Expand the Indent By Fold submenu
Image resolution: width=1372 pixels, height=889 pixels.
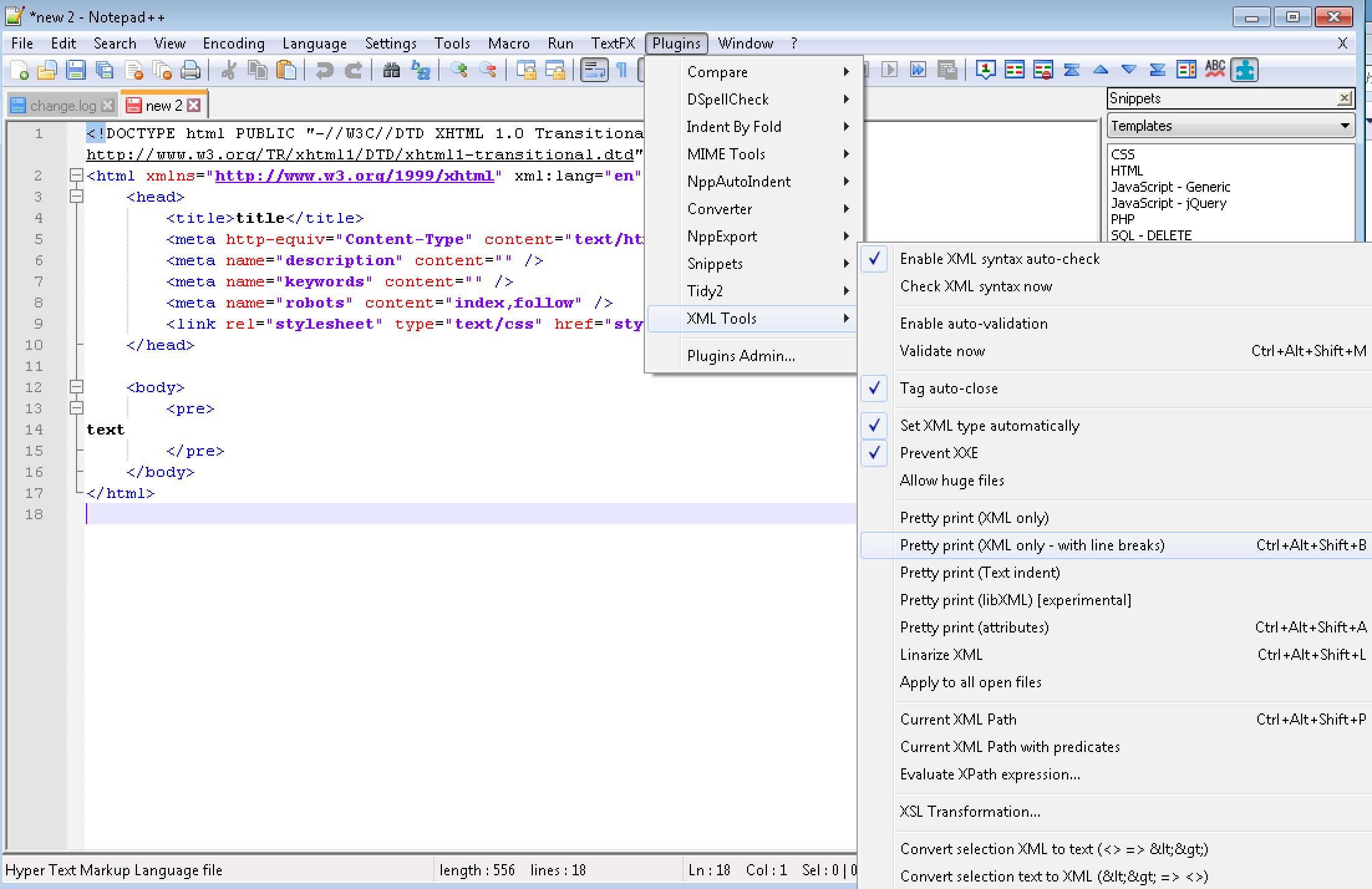pos(753,127)
